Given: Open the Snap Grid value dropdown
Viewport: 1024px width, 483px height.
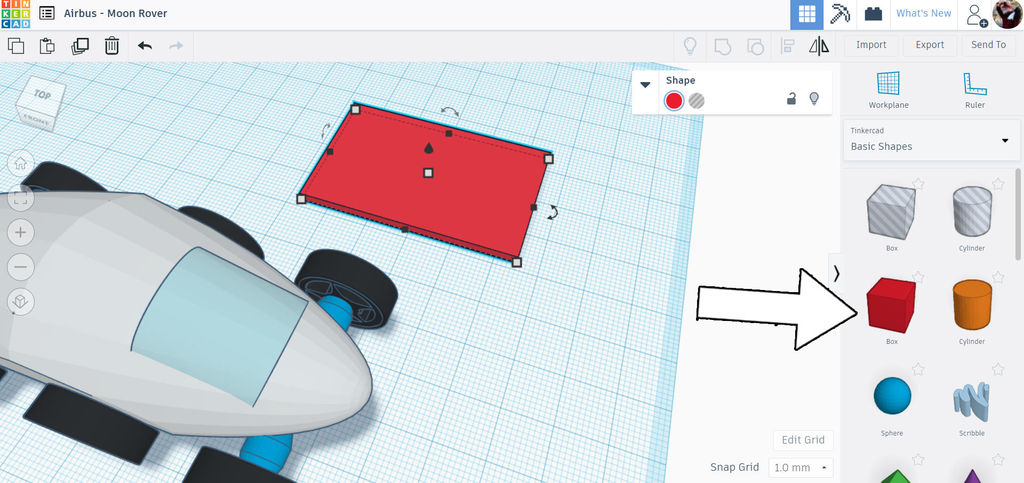Looking at the screenshot, I should coord(801,467).
